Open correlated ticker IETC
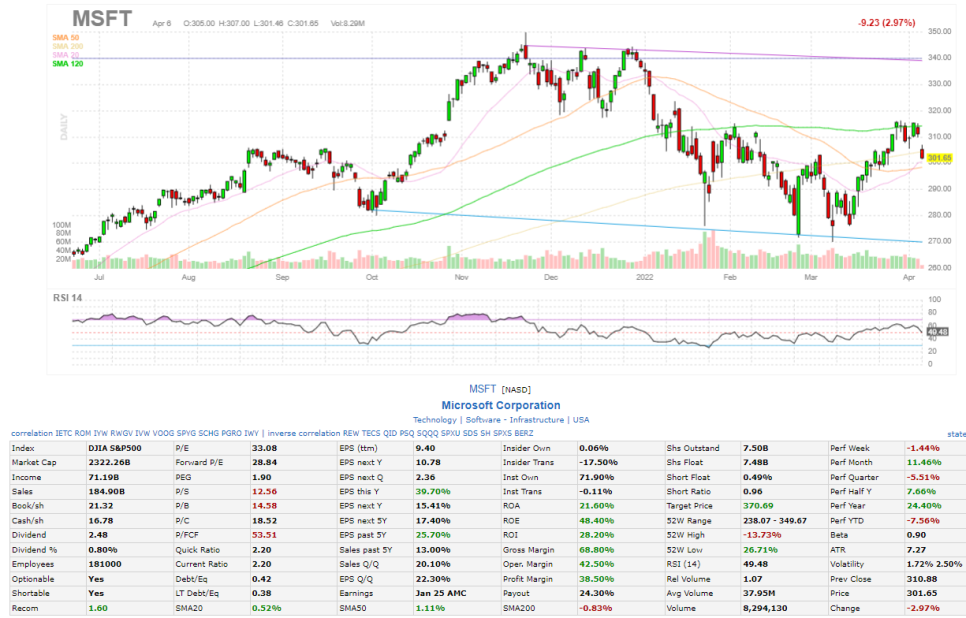Image resolution: width=966 pixels, height=618 pixels. coord(64,433)
